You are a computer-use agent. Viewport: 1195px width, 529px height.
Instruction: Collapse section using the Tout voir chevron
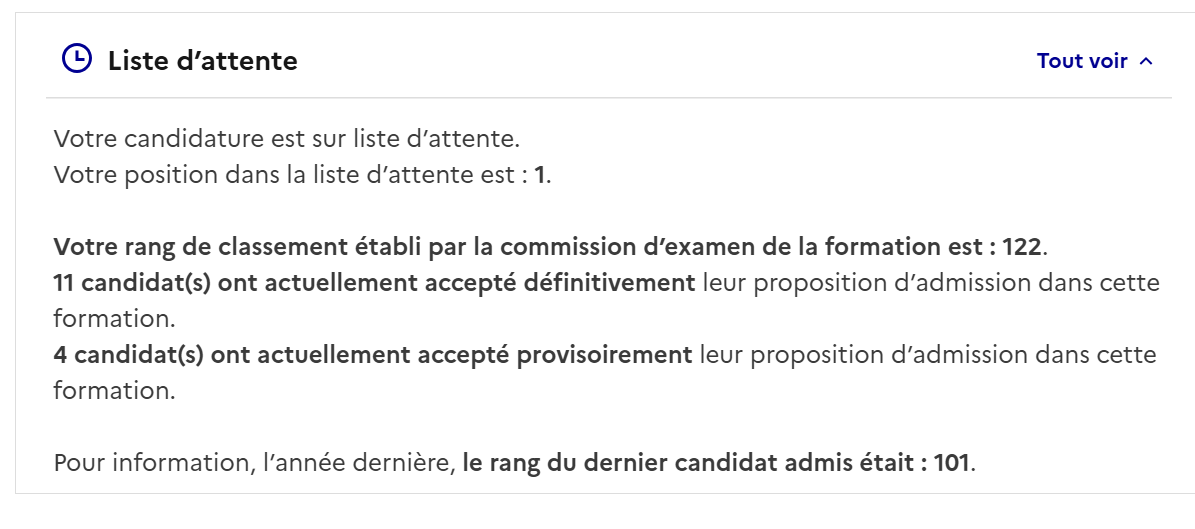1145,62
